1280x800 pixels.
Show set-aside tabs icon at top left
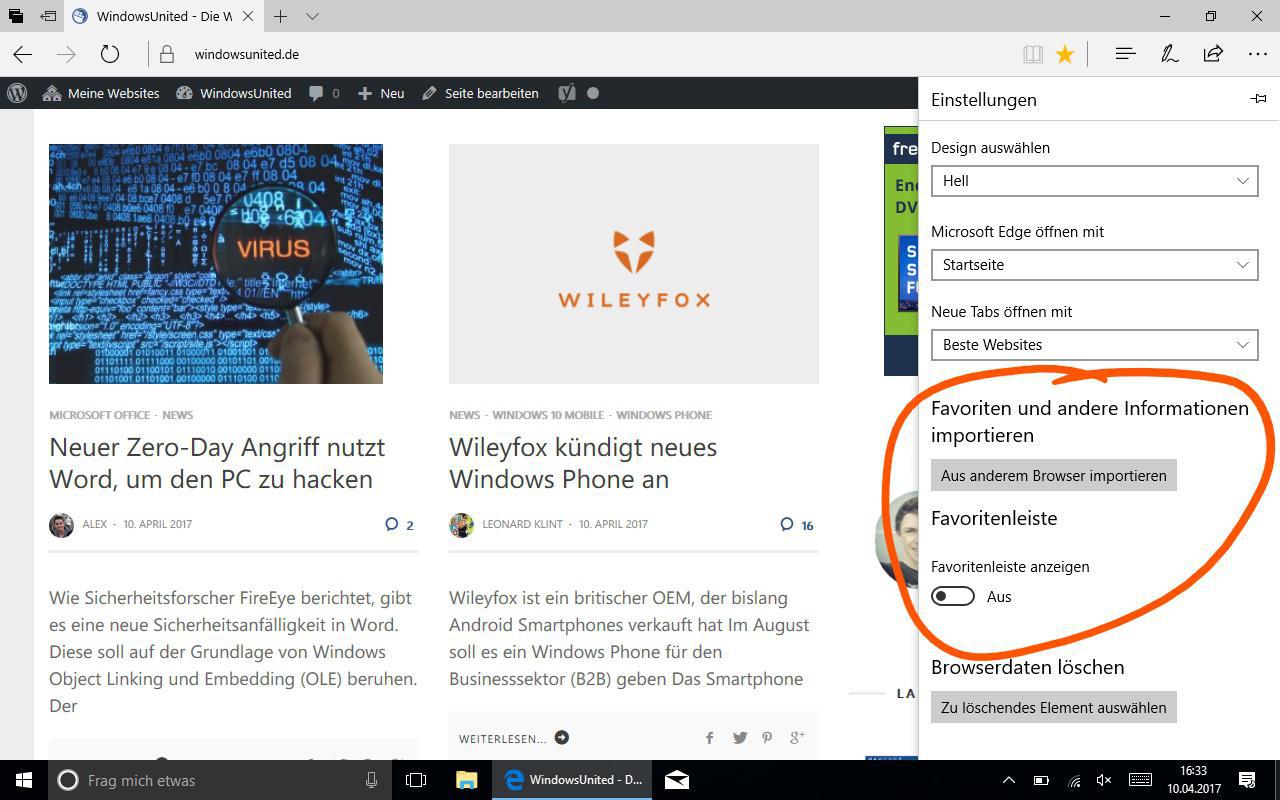16,16
